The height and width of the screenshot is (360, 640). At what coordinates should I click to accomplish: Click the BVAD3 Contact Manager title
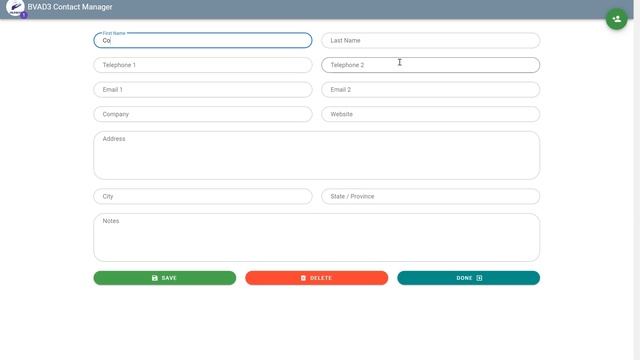tap(70, 7)
